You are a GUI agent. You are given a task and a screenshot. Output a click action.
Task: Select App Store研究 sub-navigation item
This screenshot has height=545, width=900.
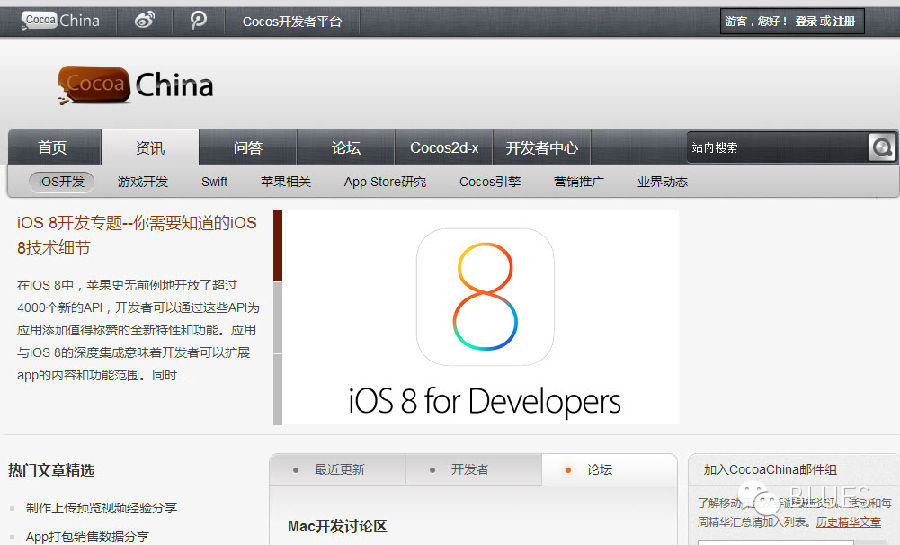point(385,181)
